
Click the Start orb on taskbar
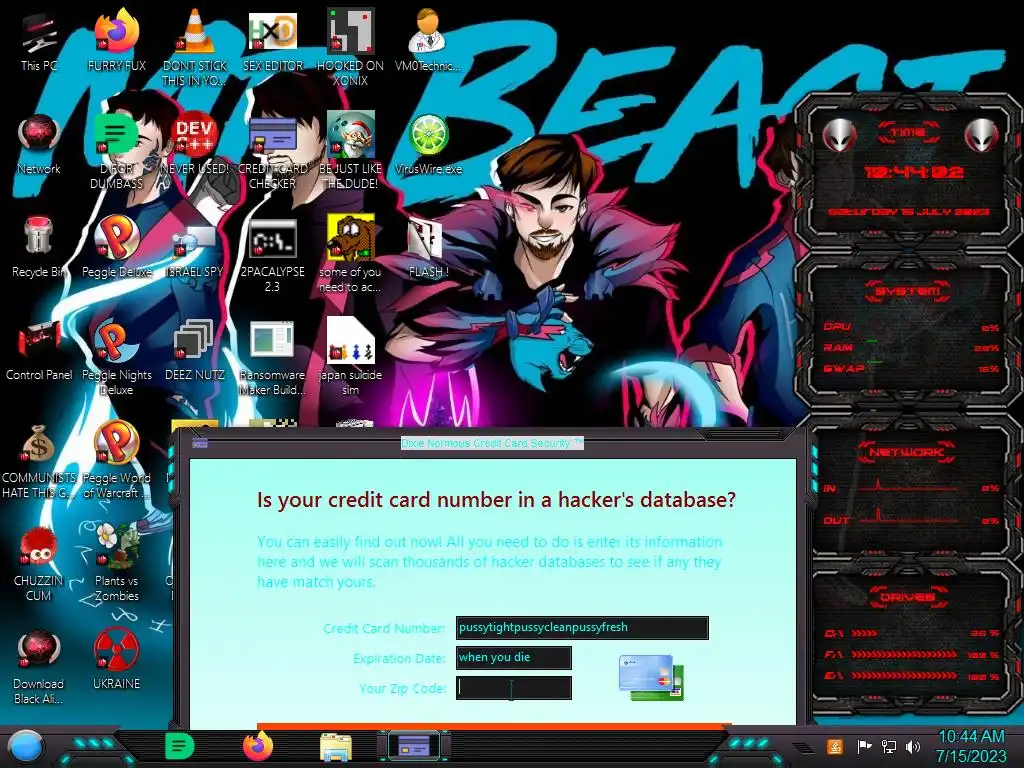coord(26,746)
